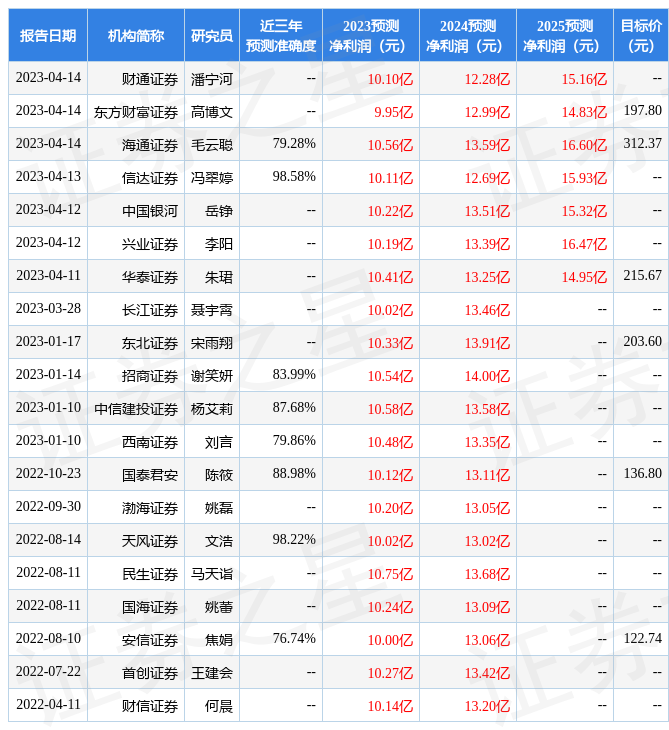Select the 国海证券 institution cell
The height and width of the screenshot is (730, 669).
coord(135,607)
